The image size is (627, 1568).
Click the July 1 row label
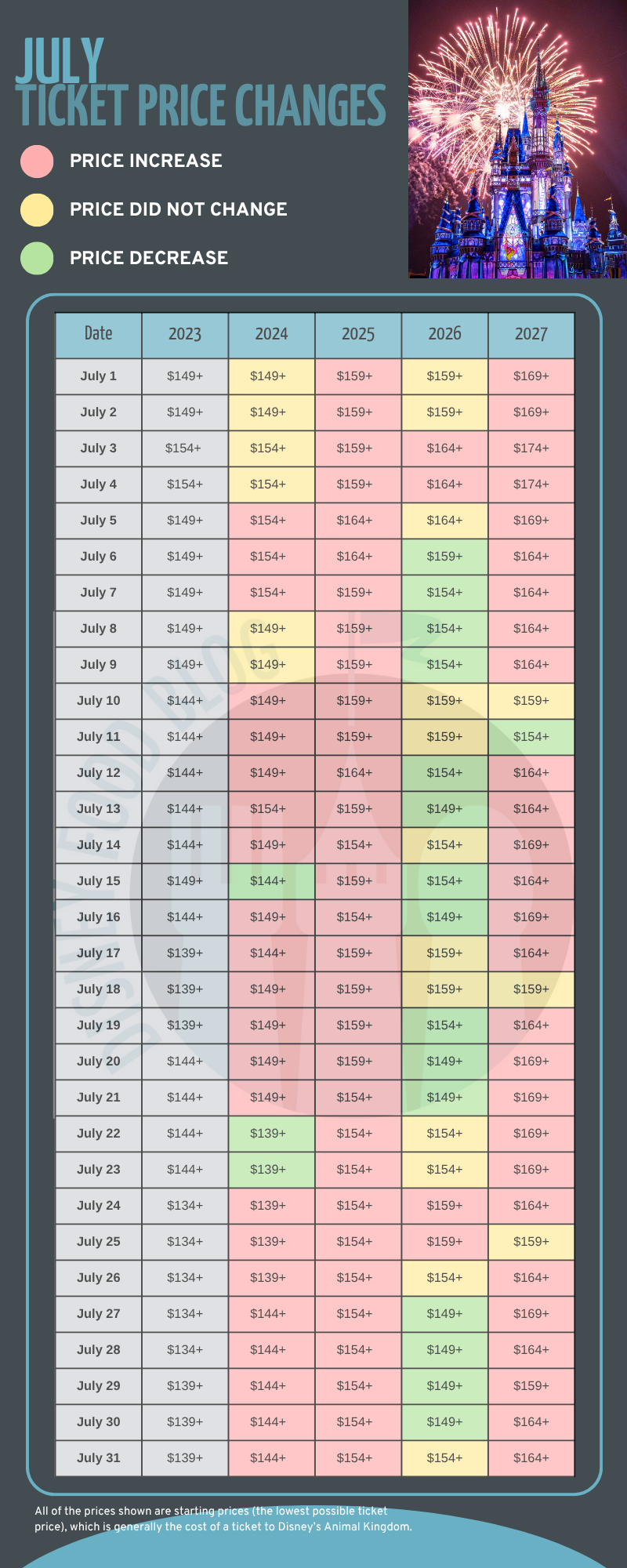coord(99,376)
